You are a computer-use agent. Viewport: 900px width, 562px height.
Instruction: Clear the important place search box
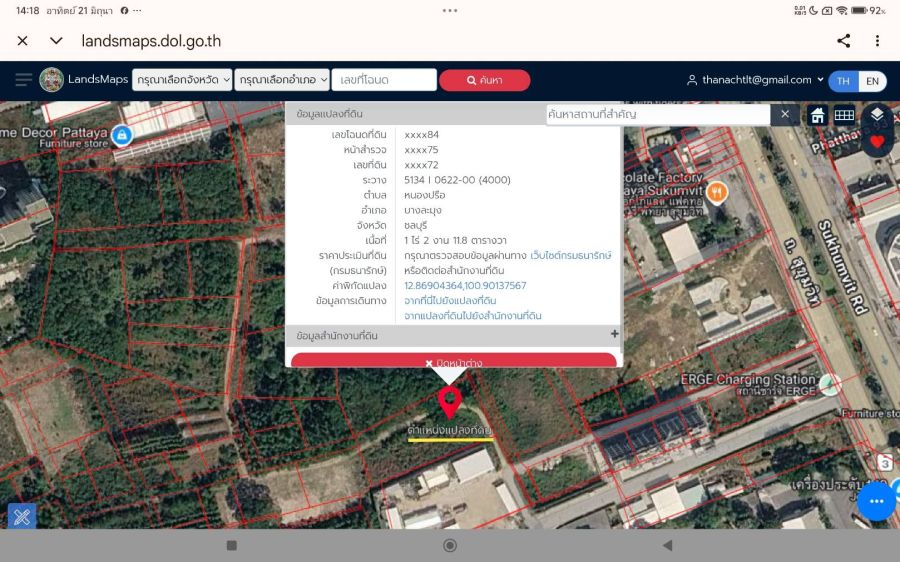[x=785, y=114]
